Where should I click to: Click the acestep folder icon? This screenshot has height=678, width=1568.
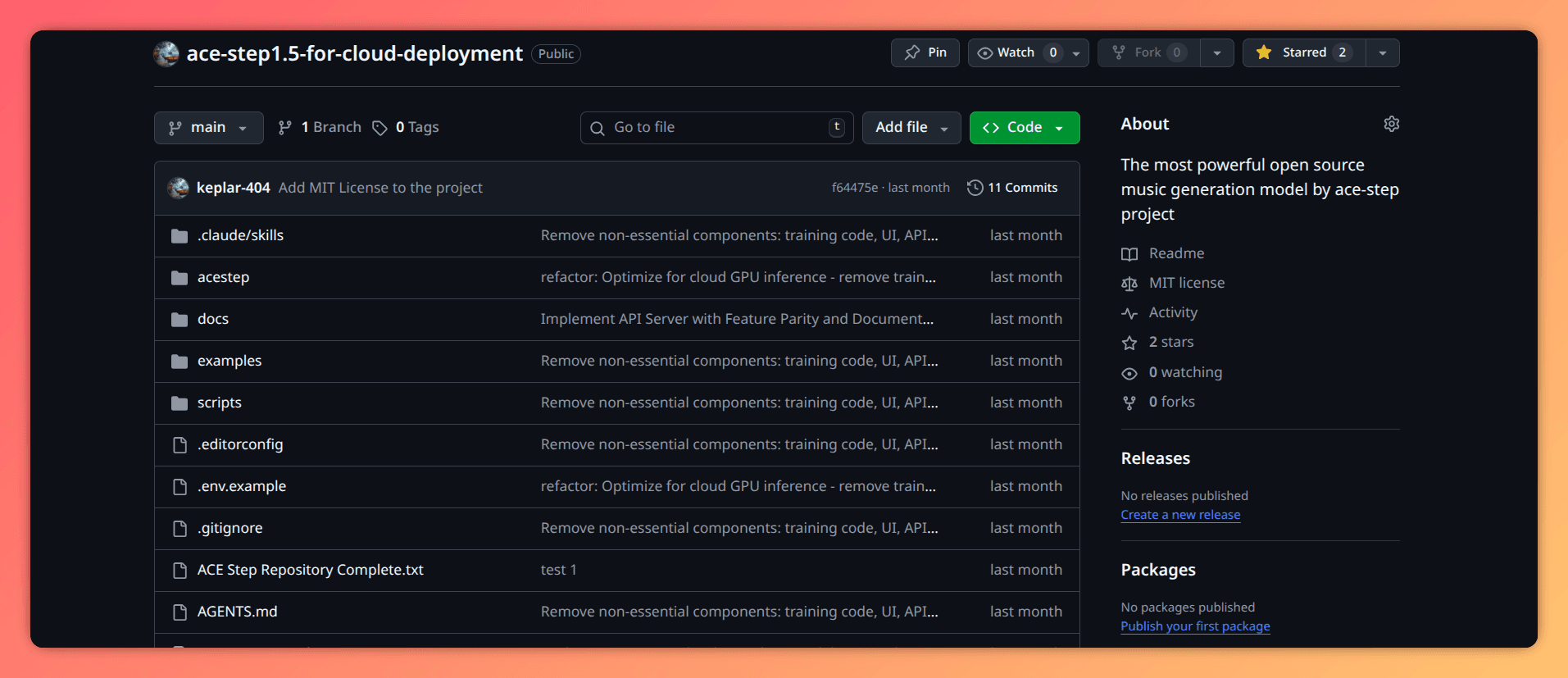click(x=180, y=278)
